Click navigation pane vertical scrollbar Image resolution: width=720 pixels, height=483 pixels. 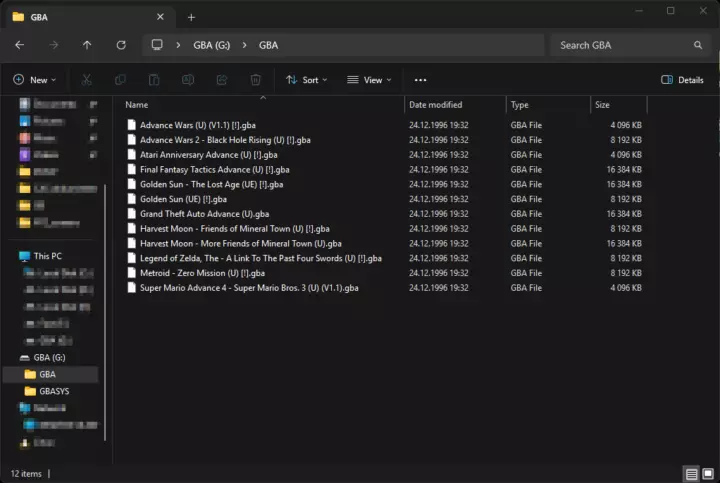tap(105, 312)
